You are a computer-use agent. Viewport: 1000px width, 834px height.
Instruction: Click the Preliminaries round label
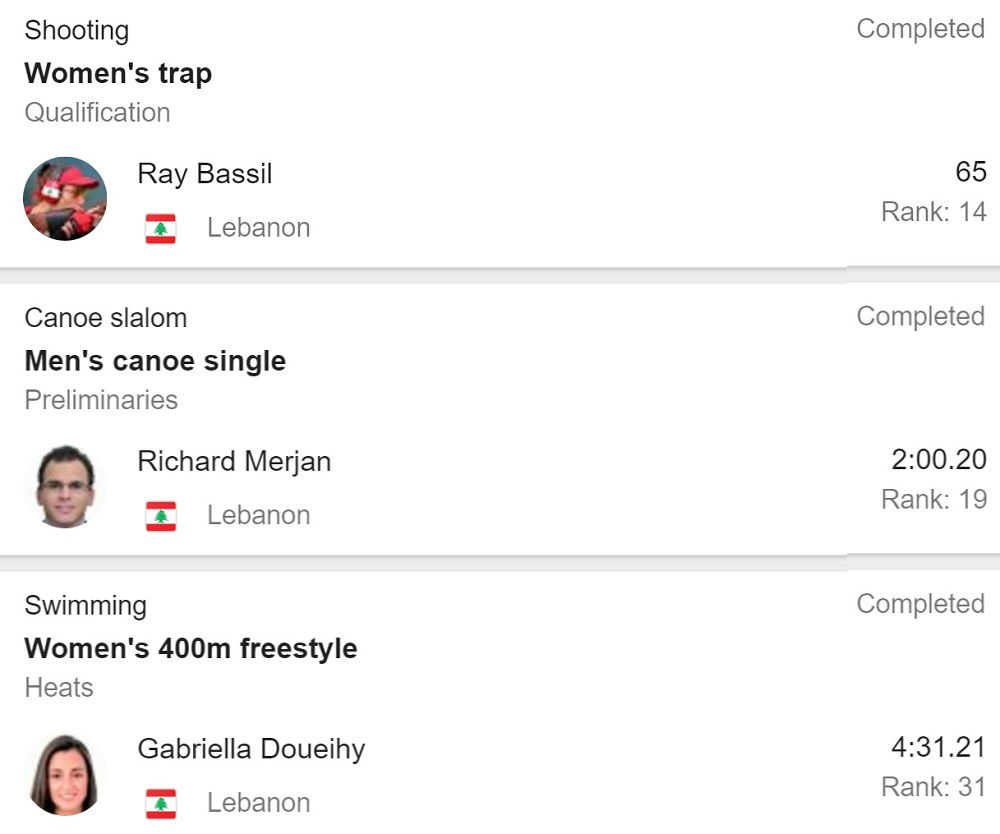click(101, 400)
